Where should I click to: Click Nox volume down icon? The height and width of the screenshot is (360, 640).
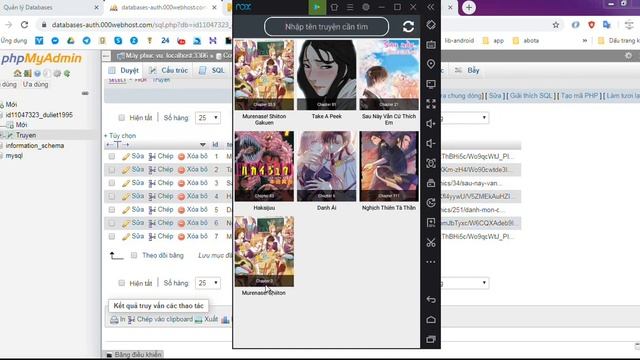431,143
